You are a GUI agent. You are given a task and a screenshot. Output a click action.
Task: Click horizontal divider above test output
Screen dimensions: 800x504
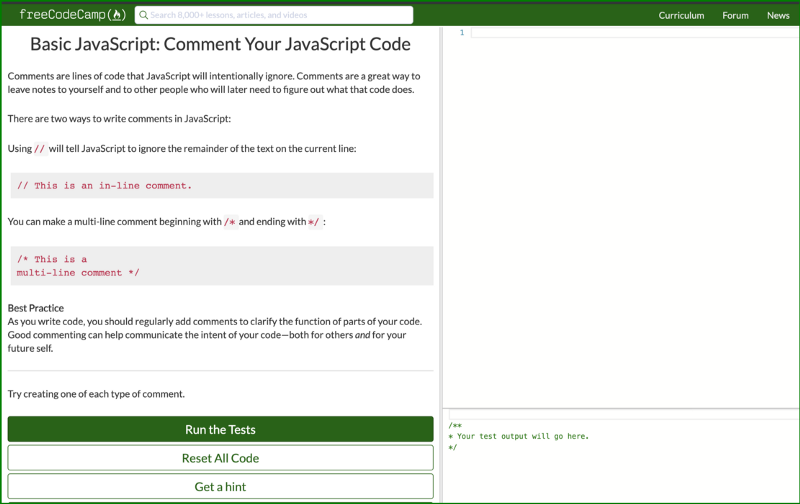point(620,410)
